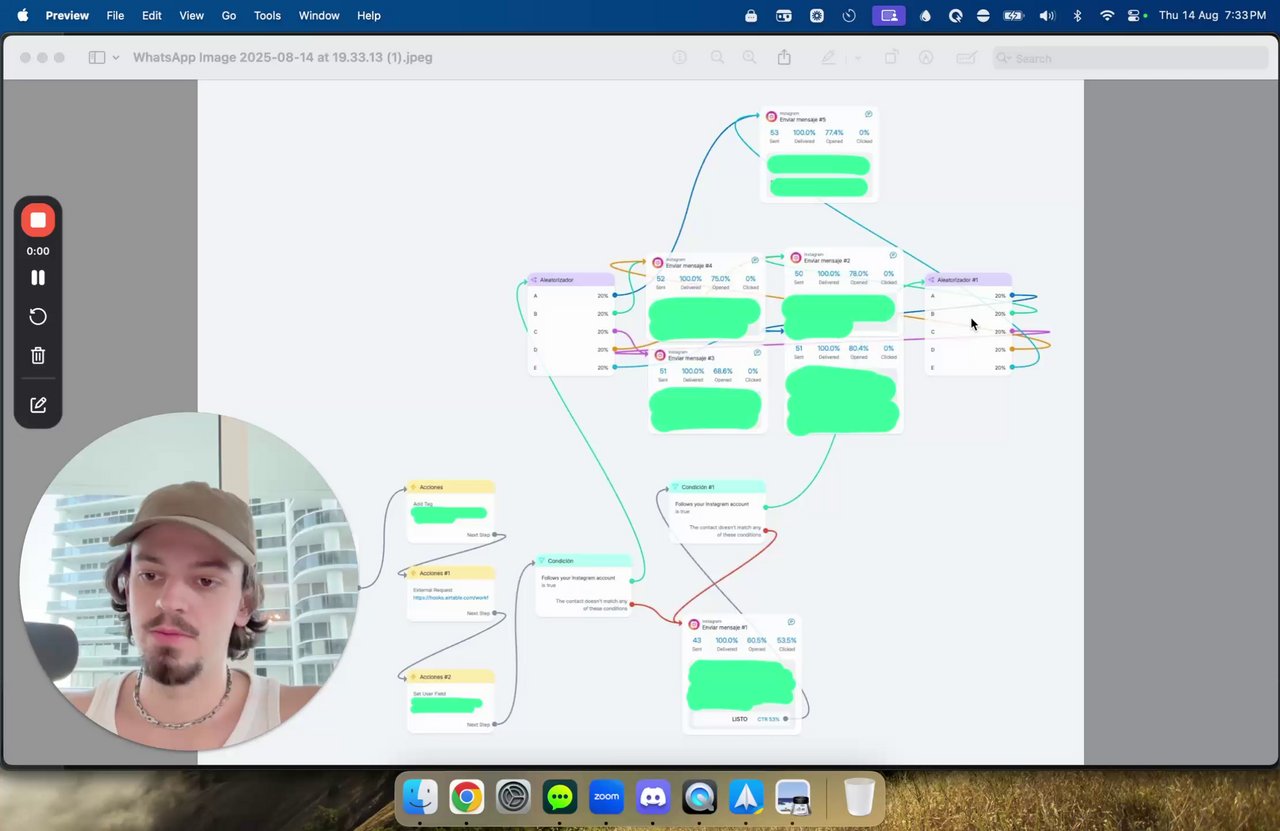Click the hooks.airtable.com link in Acciones #1
The height and width of the screenshot is (831, 1280).
coord(451,598)
